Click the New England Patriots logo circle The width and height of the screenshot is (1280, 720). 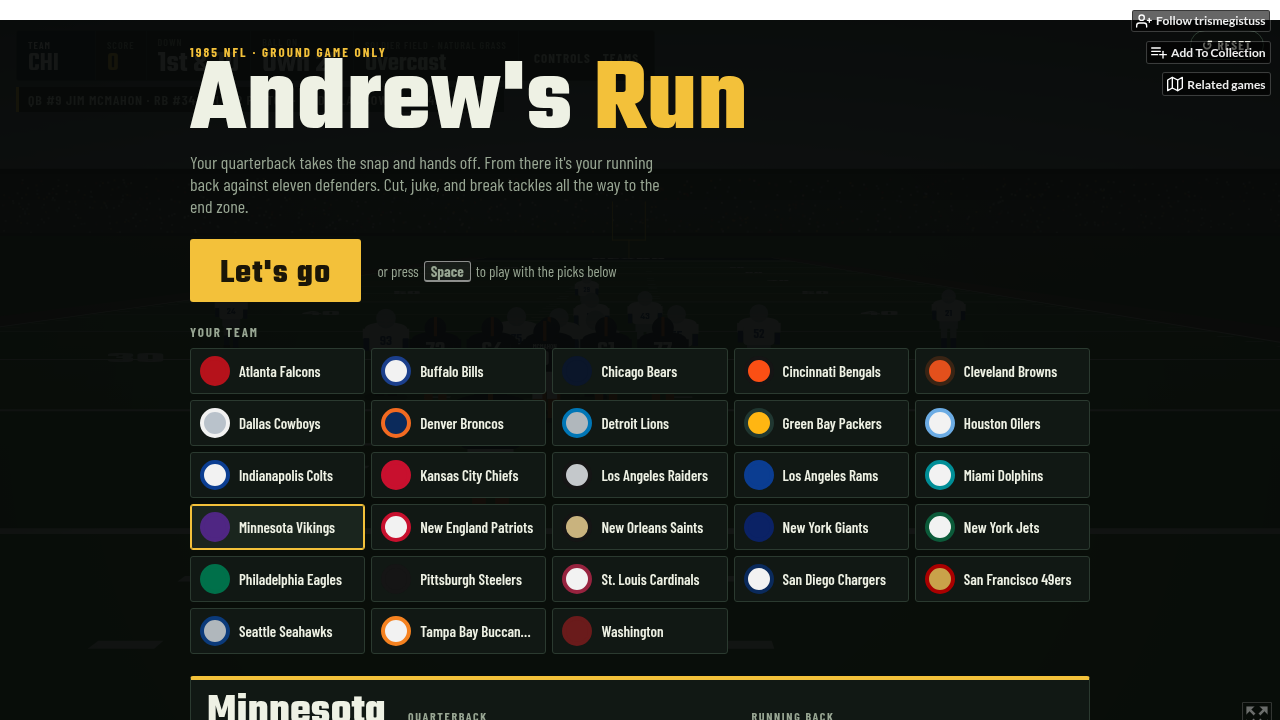pyautogui.click(x=396, y=527)
